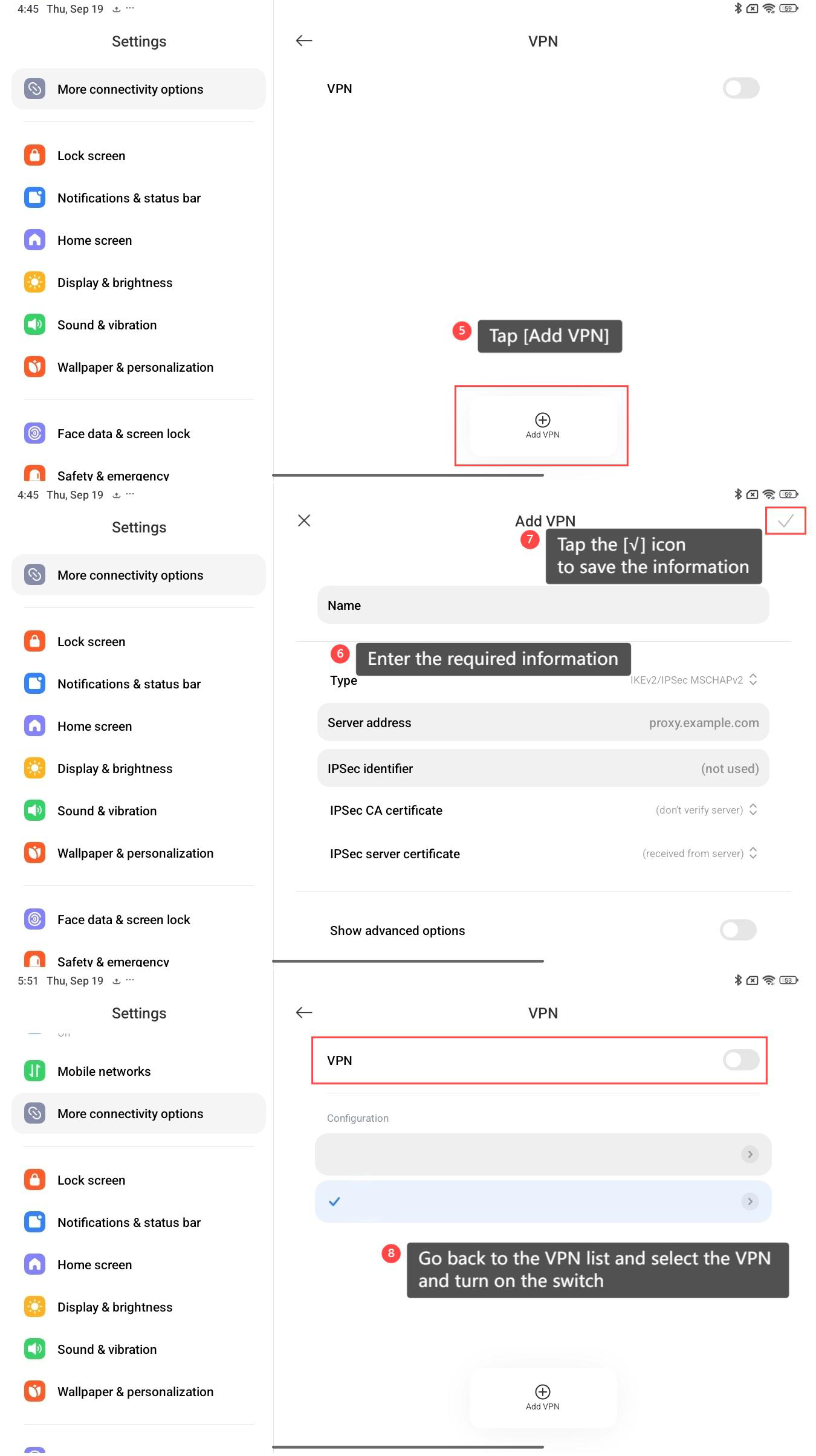
Task: Tap the checkmark icon to save VPN
Action: pos(785,521)
